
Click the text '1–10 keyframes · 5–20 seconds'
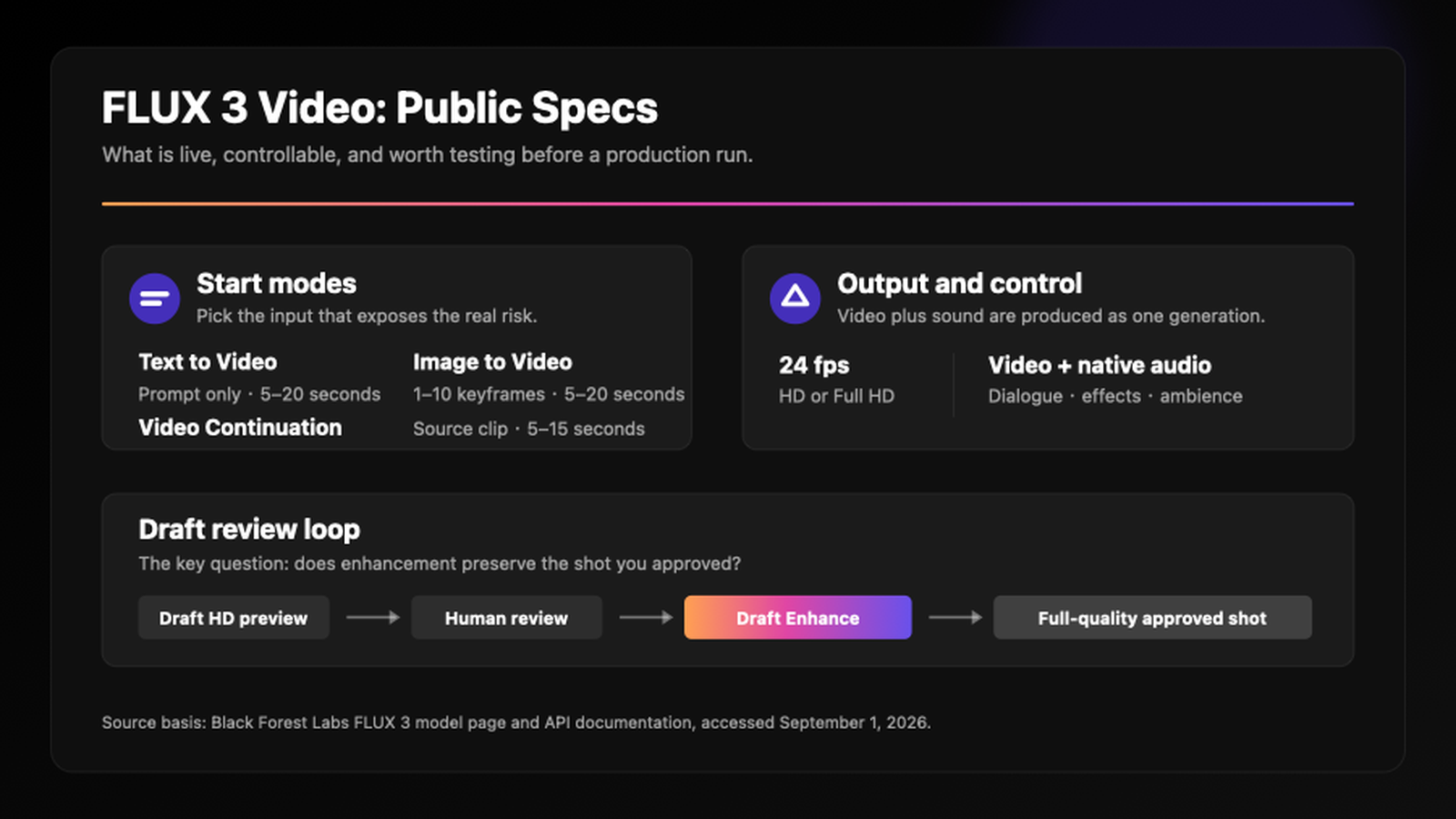click(549, 395)
